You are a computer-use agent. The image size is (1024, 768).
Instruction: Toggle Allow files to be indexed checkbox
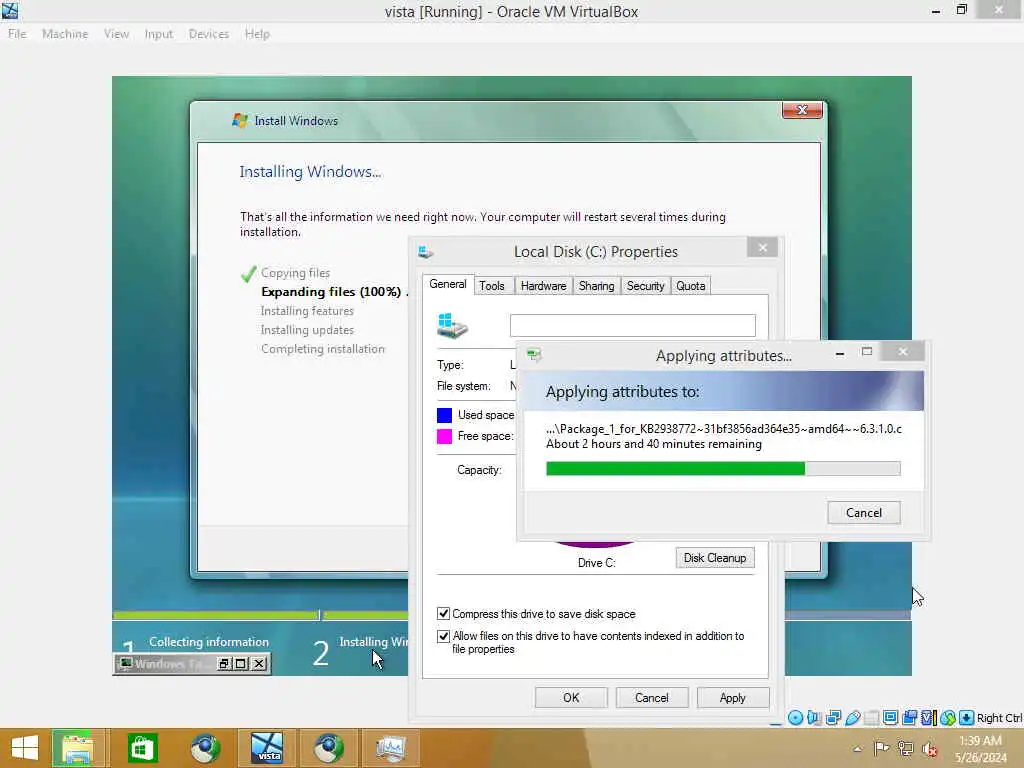(x=443, y=635)
